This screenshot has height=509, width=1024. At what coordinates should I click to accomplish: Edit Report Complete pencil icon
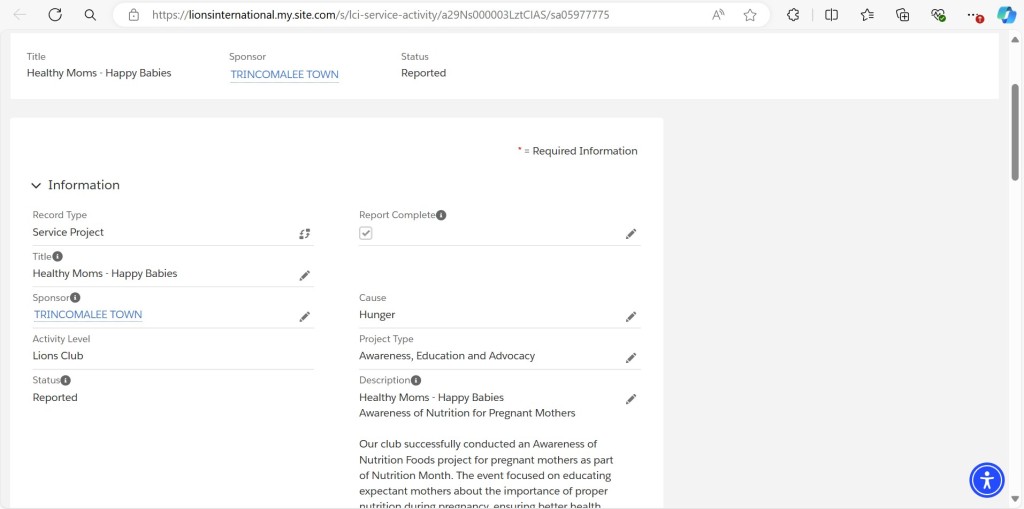pos(631,234)
